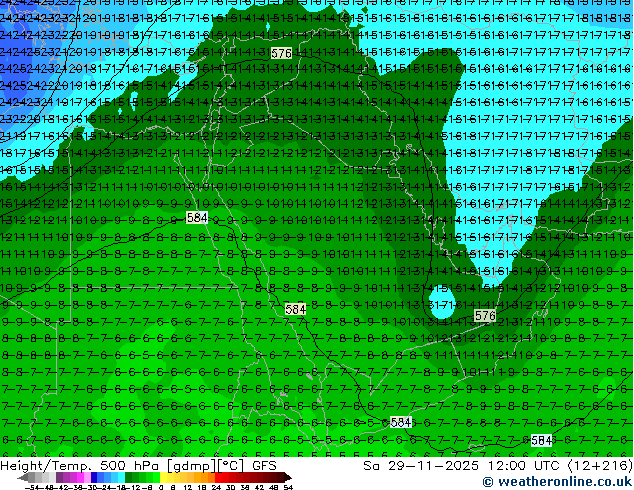Click the 576 contour label near the top
This screenshot has width=634, height=490.
click(x=282, y=53)
